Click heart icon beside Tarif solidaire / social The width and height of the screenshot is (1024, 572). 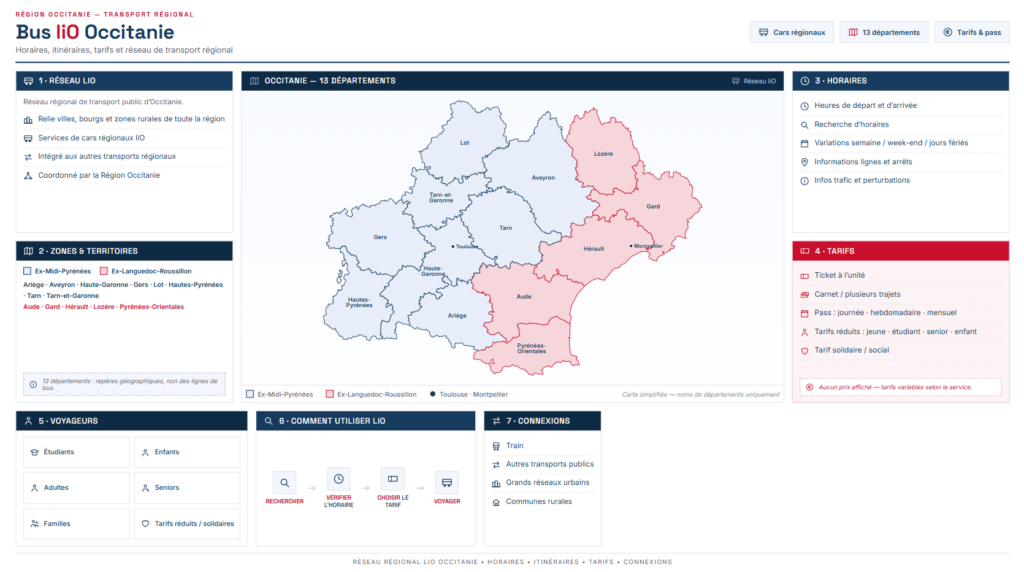point(805,351)
